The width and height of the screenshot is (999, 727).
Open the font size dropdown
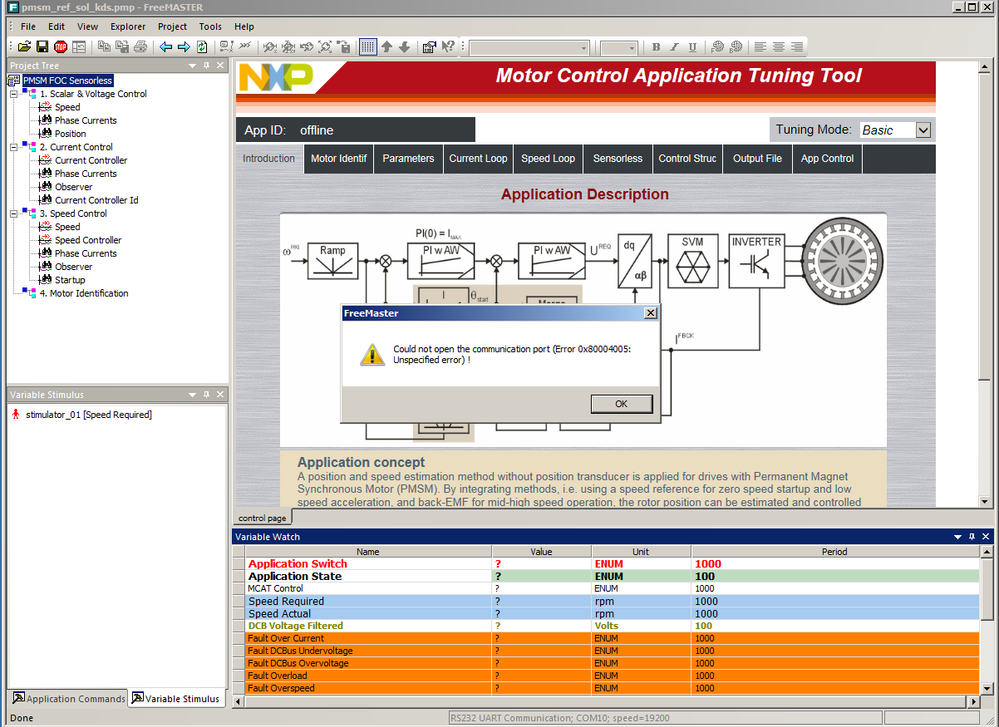point(632,48)
